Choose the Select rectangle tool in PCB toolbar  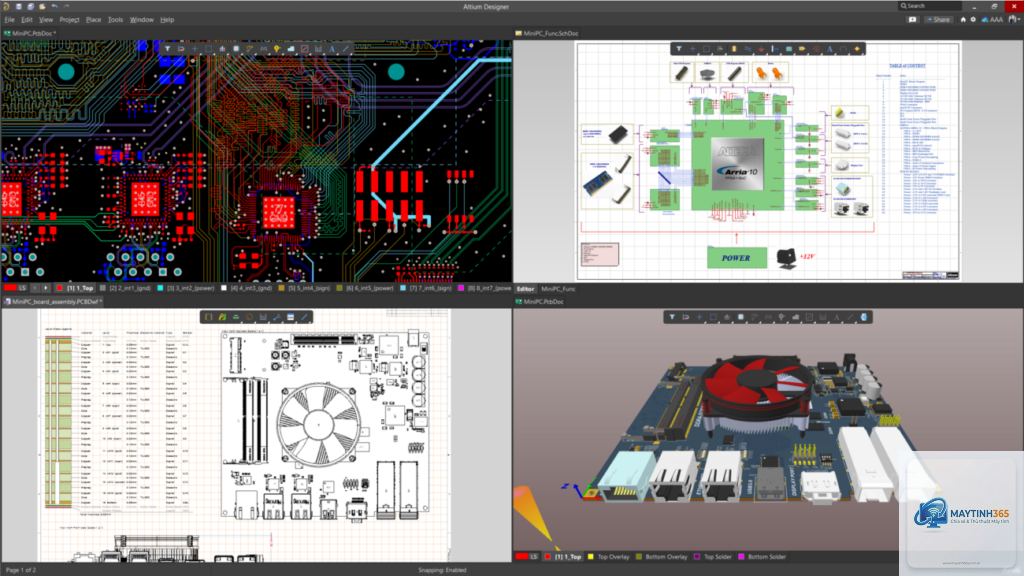pyautogui.click(x=208, y=49)
